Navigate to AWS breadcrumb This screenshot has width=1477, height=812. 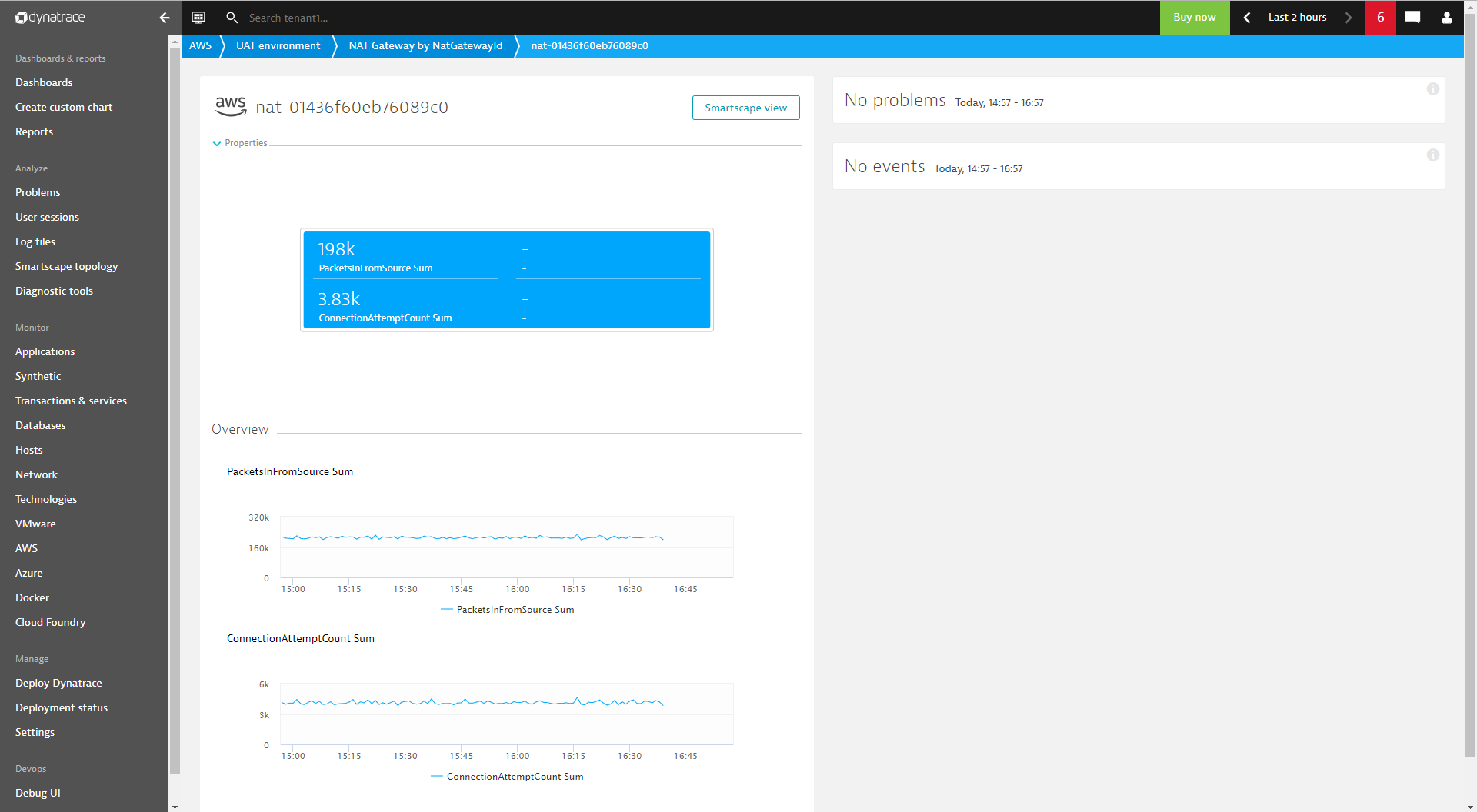tap(200, 45)
